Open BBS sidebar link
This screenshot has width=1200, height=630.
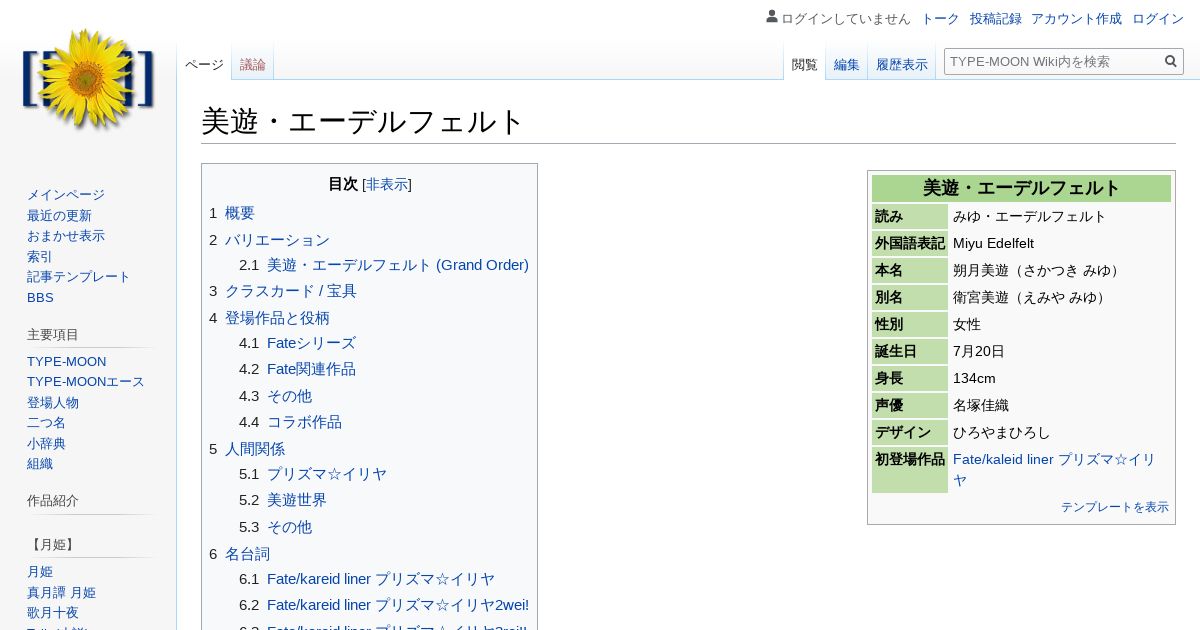(40, 298)
